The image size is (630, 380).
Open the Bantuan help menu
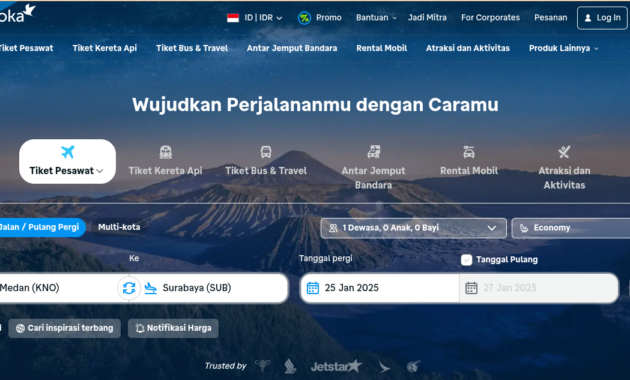tap(376, 18)
